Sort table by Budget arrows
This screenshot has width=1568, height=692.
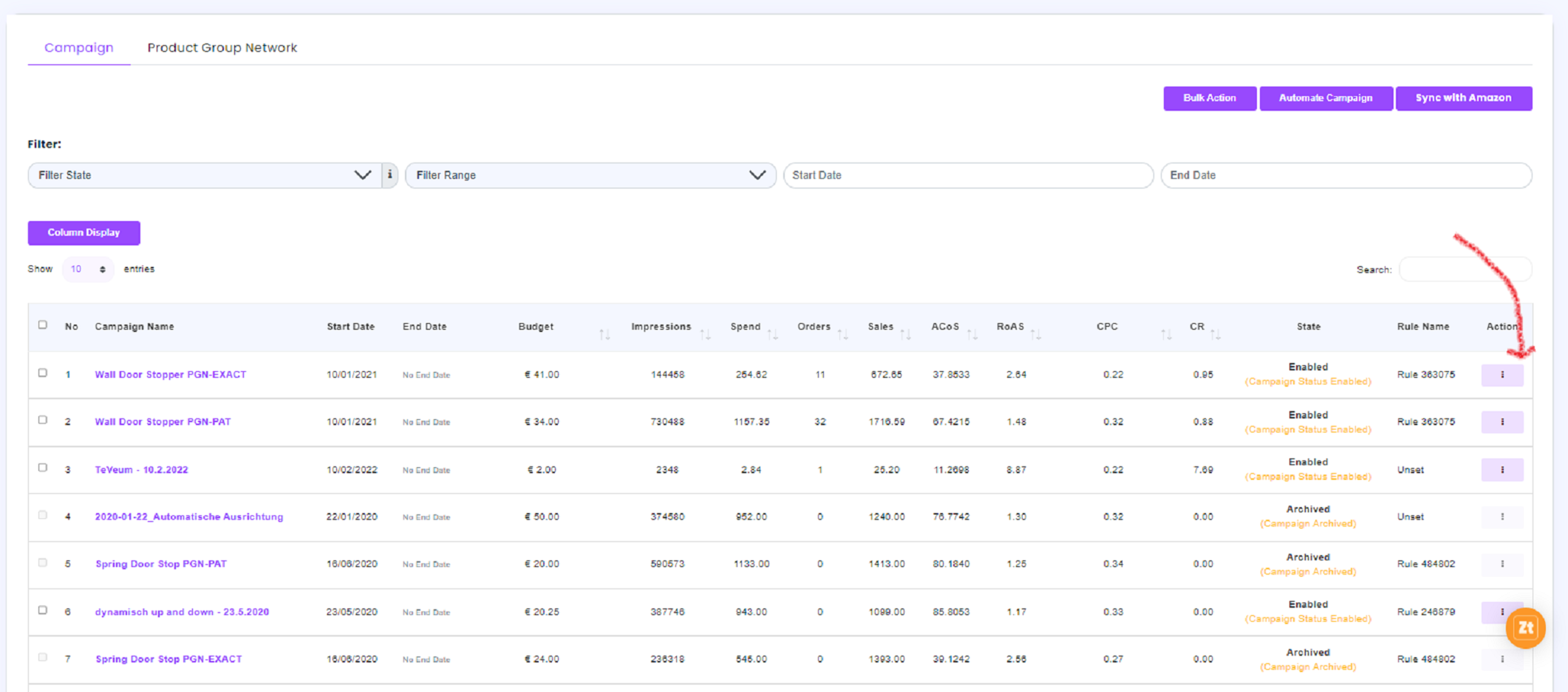[x=604, y=335]
